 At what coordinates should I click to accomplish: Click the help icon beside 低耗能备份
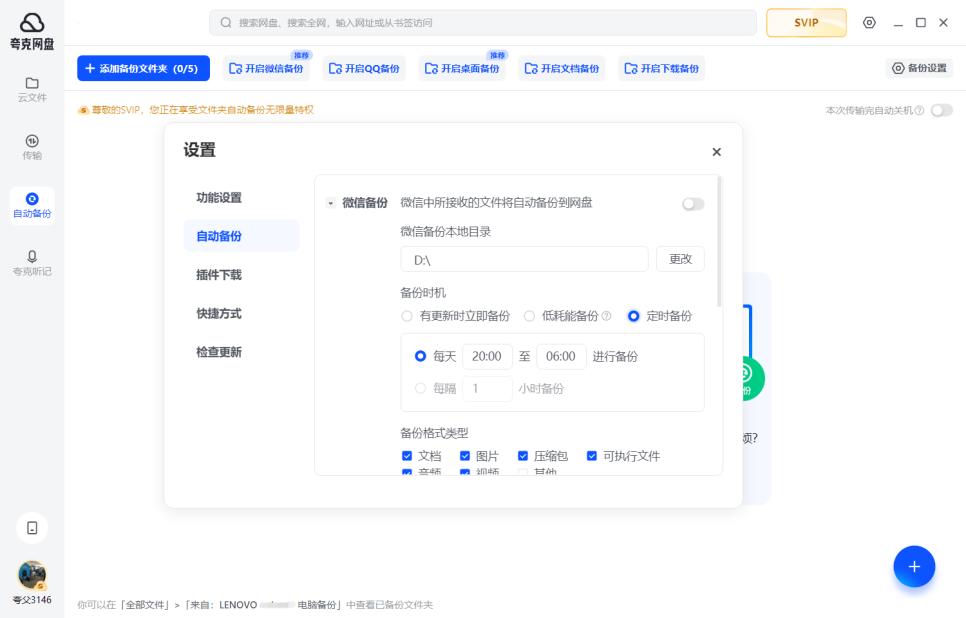click(606, 316)
